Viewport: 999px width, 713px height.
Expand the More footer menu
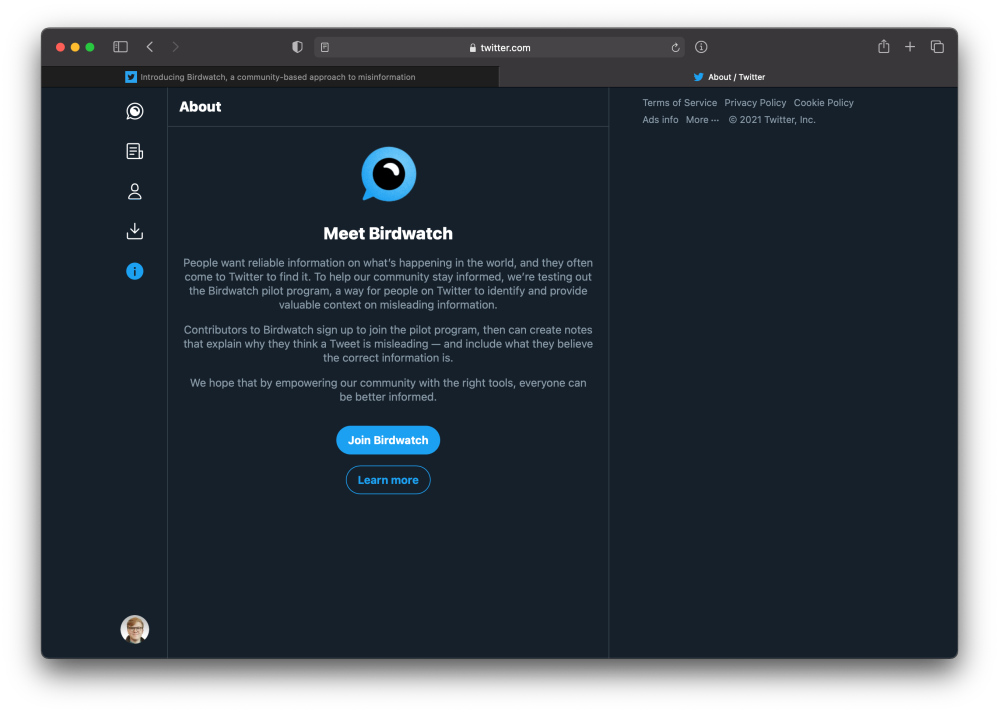click(x=702, y=120)
